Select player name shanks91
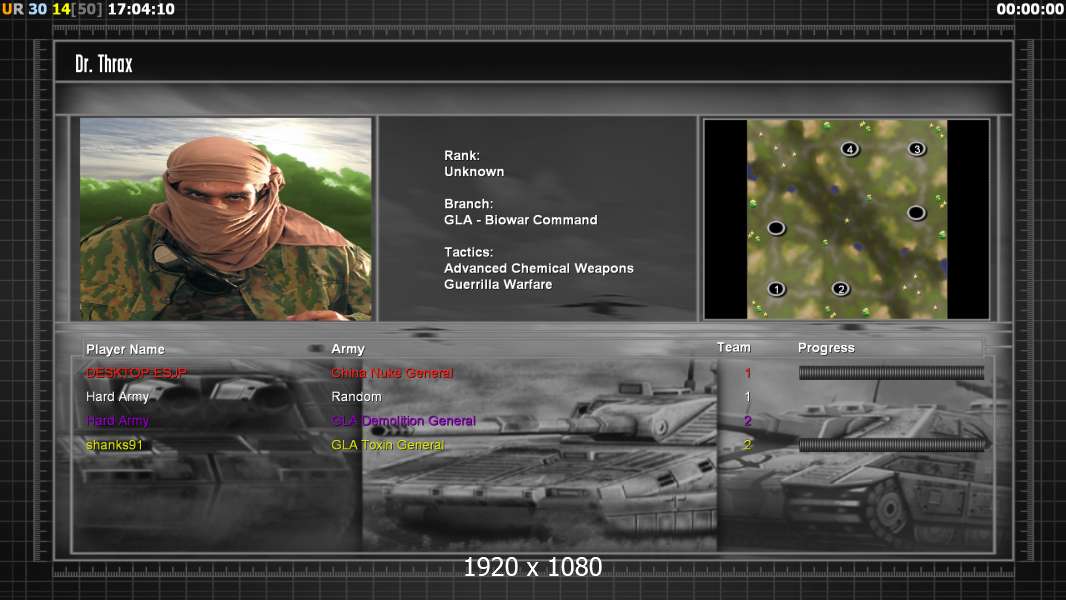Viewport: 1066px width, 600px height. [x=114, y=445]
